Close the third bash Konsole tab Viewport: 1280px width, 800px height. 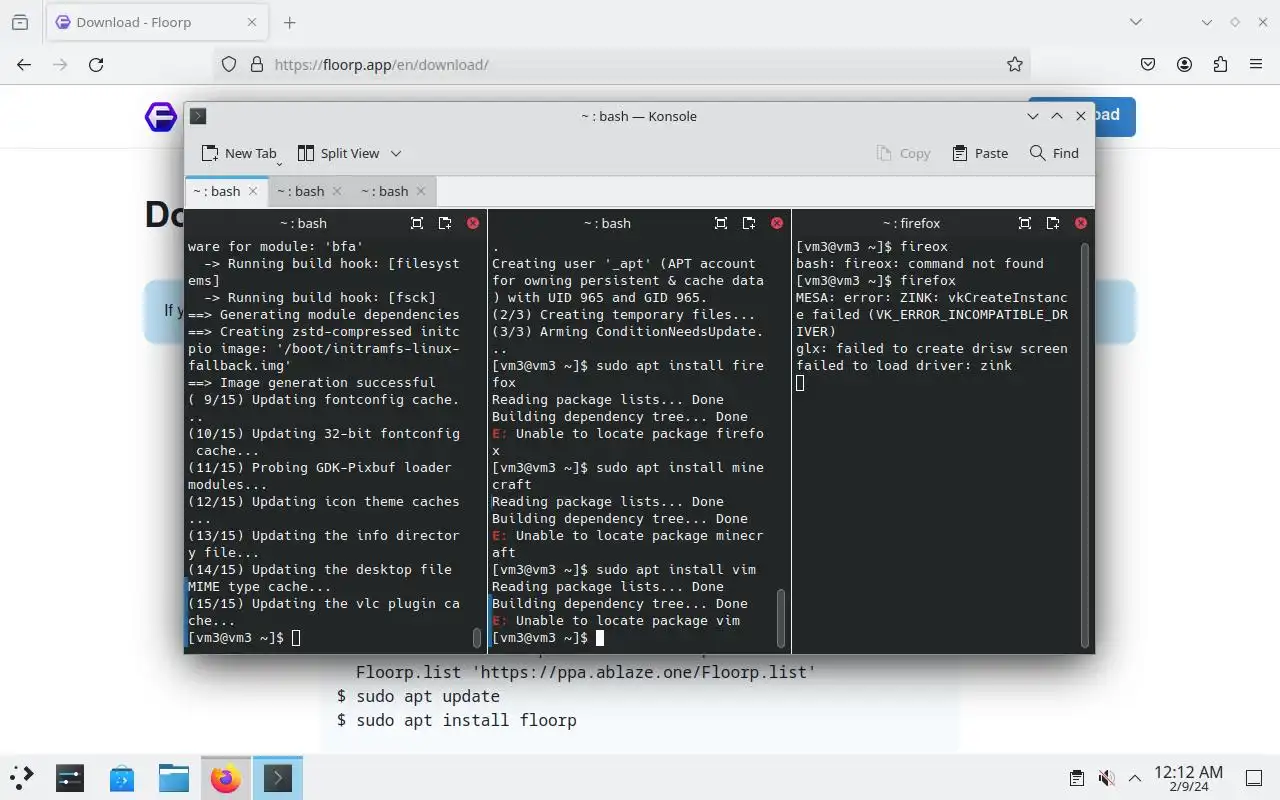click(421, 191)
